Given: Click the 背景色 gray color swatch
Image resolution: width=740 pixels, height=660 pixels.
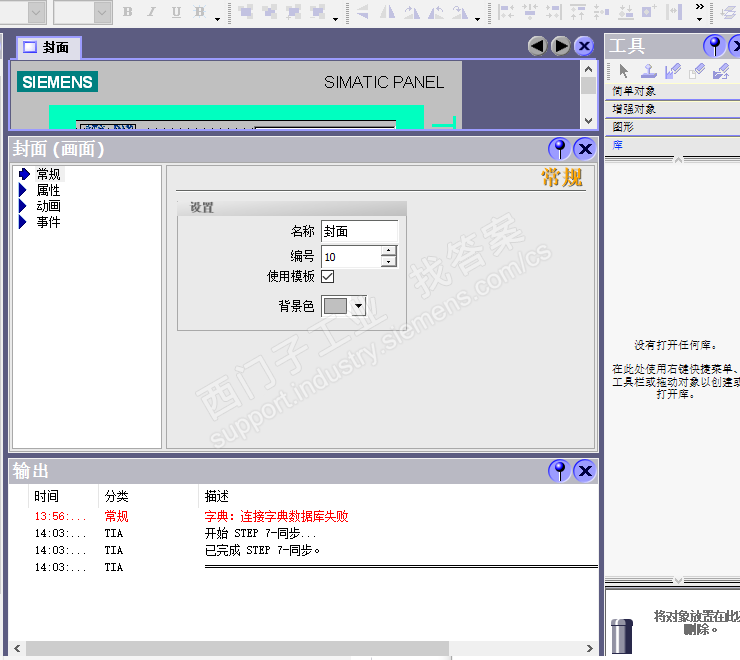Looking at the screenshot, I should pos(335,306).
